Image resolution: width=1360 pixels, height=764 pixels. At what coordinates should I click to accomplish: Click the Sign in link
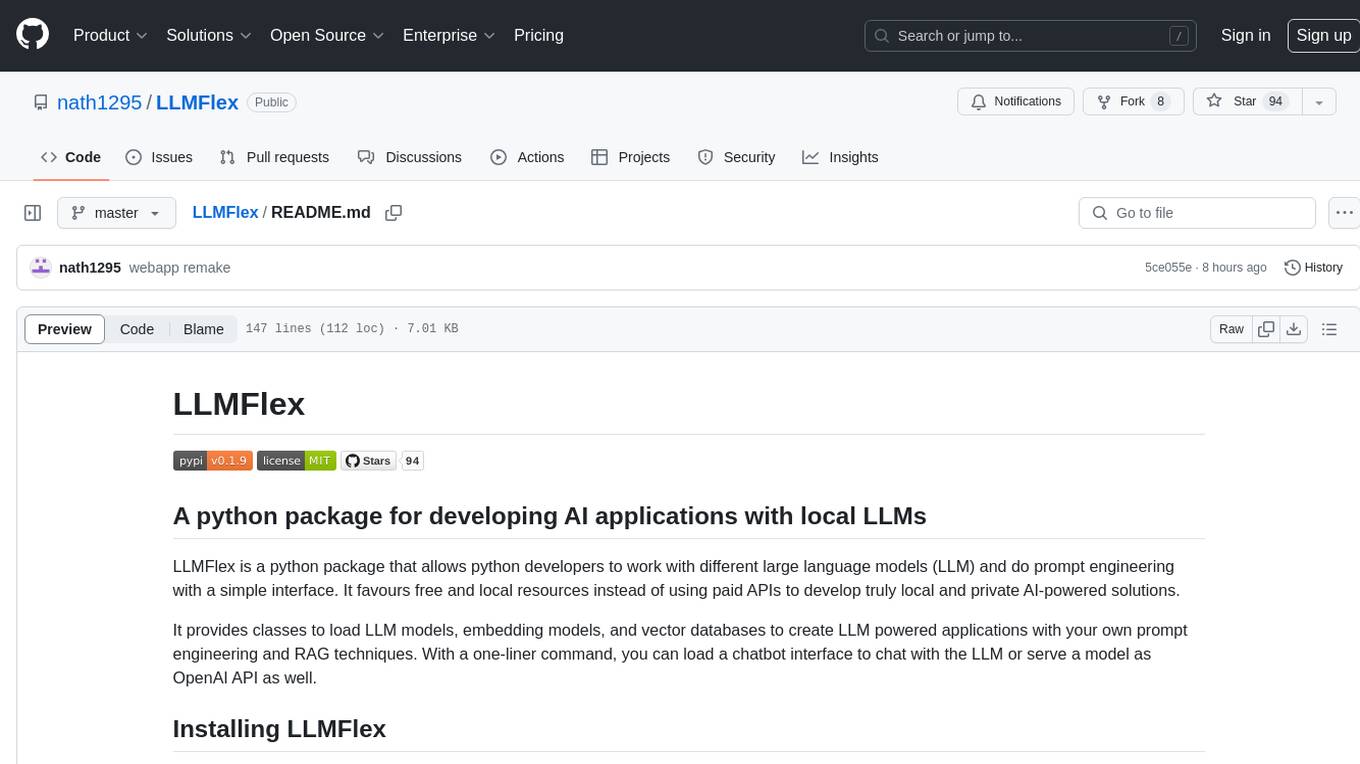click(1246, 35)
